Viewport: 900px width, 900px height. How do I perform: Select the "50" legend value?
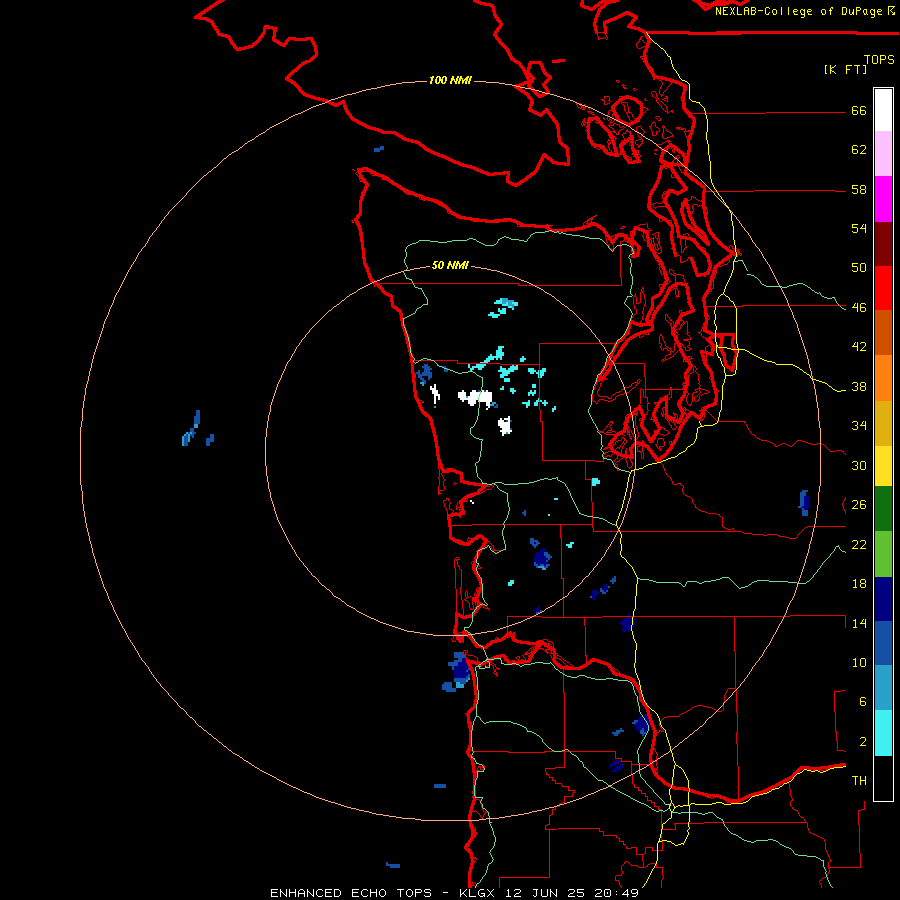(859, 268)
